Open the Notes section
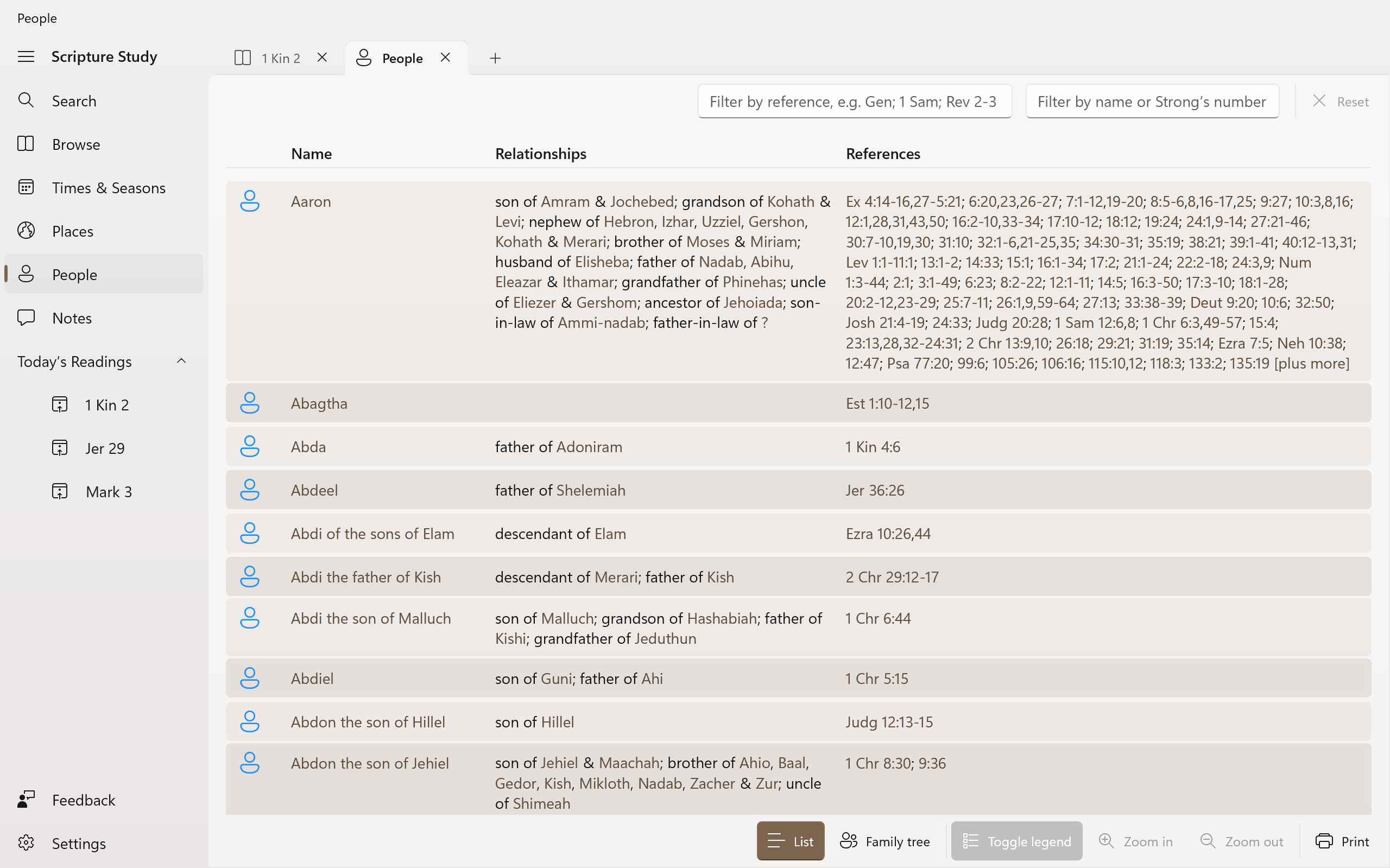Image resolution: width=1390 pixels, height=868 pixels. [103, 318]
